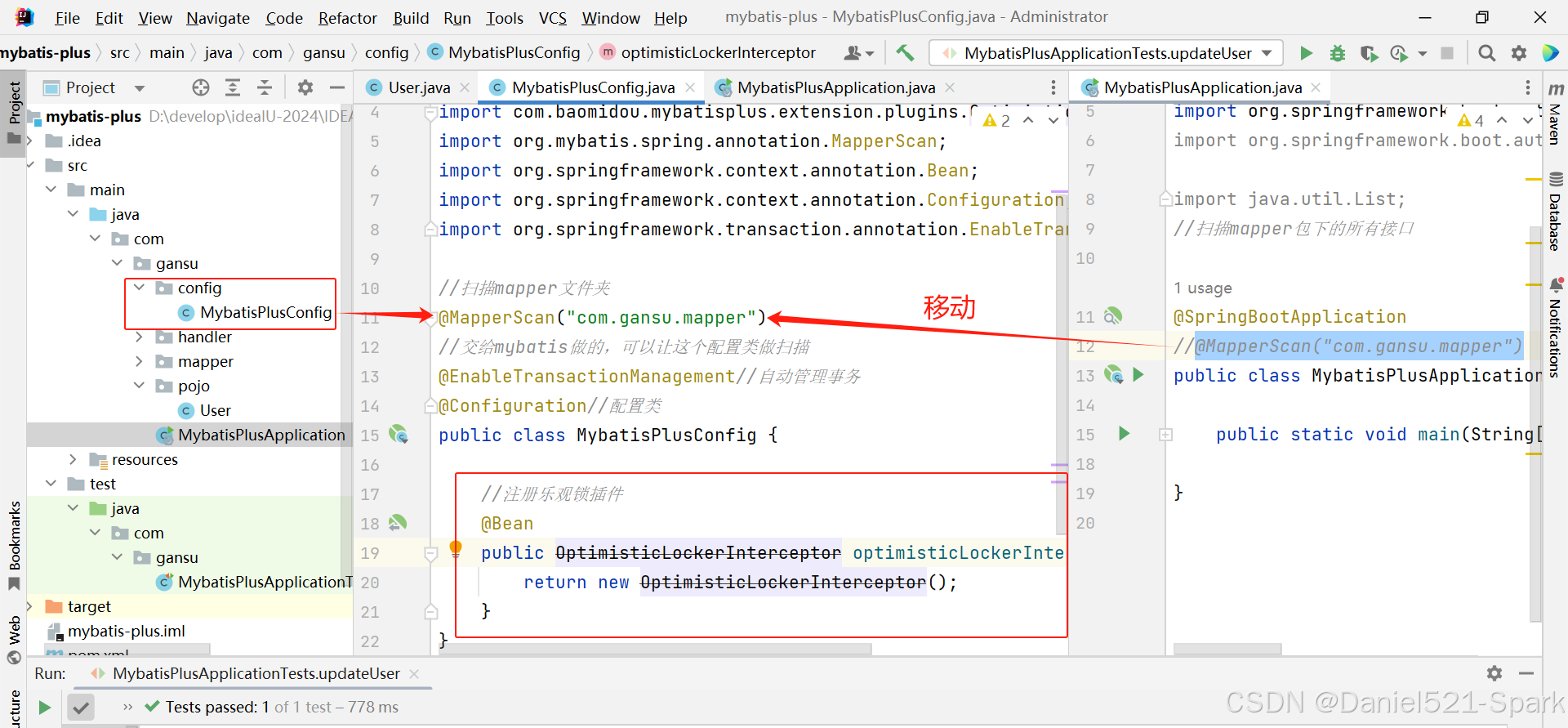The image size is (1568, 728).
Task: Toggle the Web tool window
Action: tap(14, 640)
